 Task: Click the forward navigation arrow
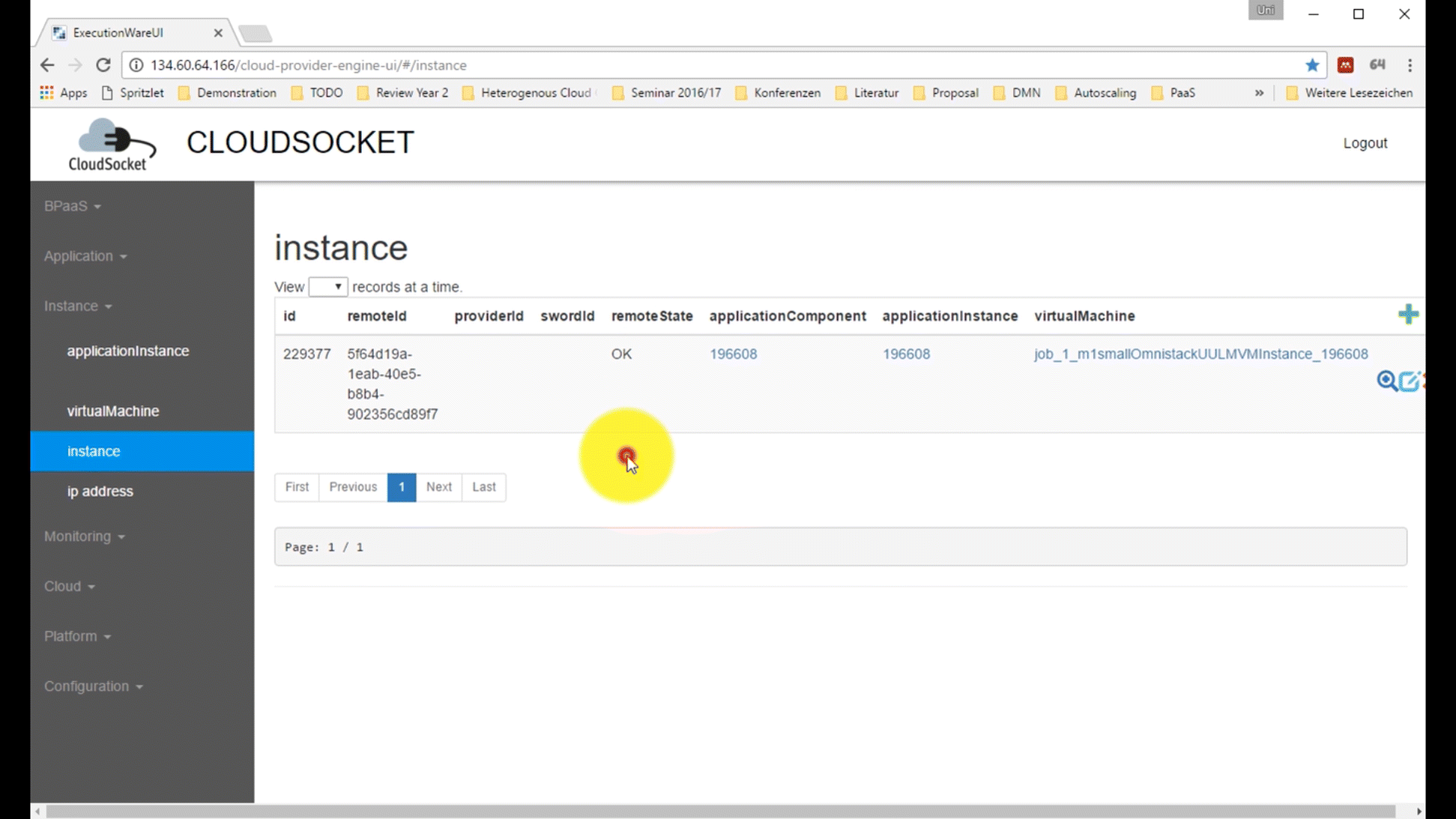[x=75, y=65]
